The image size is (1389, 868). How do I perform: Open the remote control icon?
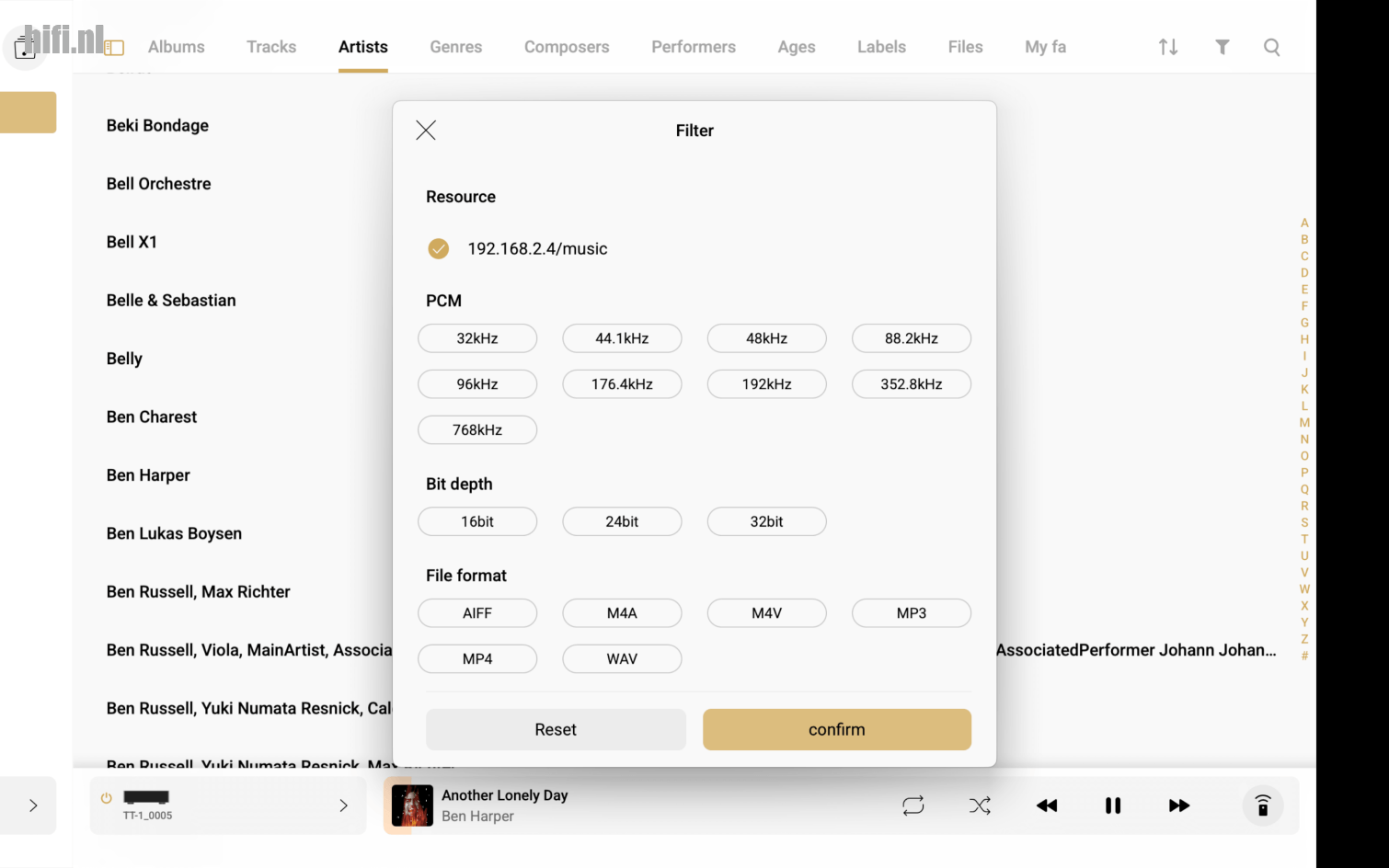pyautogui.click(x=1263, y=805)
